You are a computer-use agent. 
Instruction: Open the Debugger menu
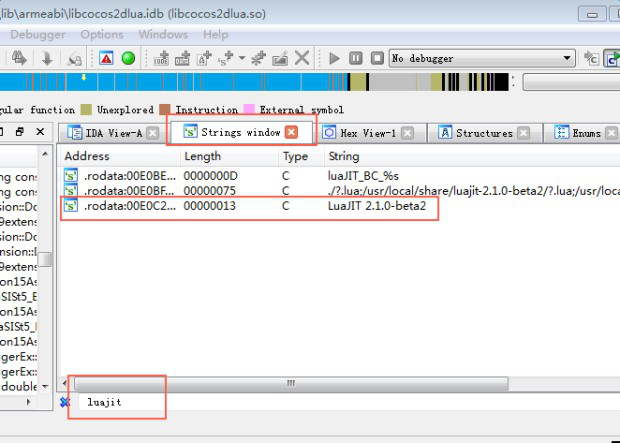click(38, 35)
